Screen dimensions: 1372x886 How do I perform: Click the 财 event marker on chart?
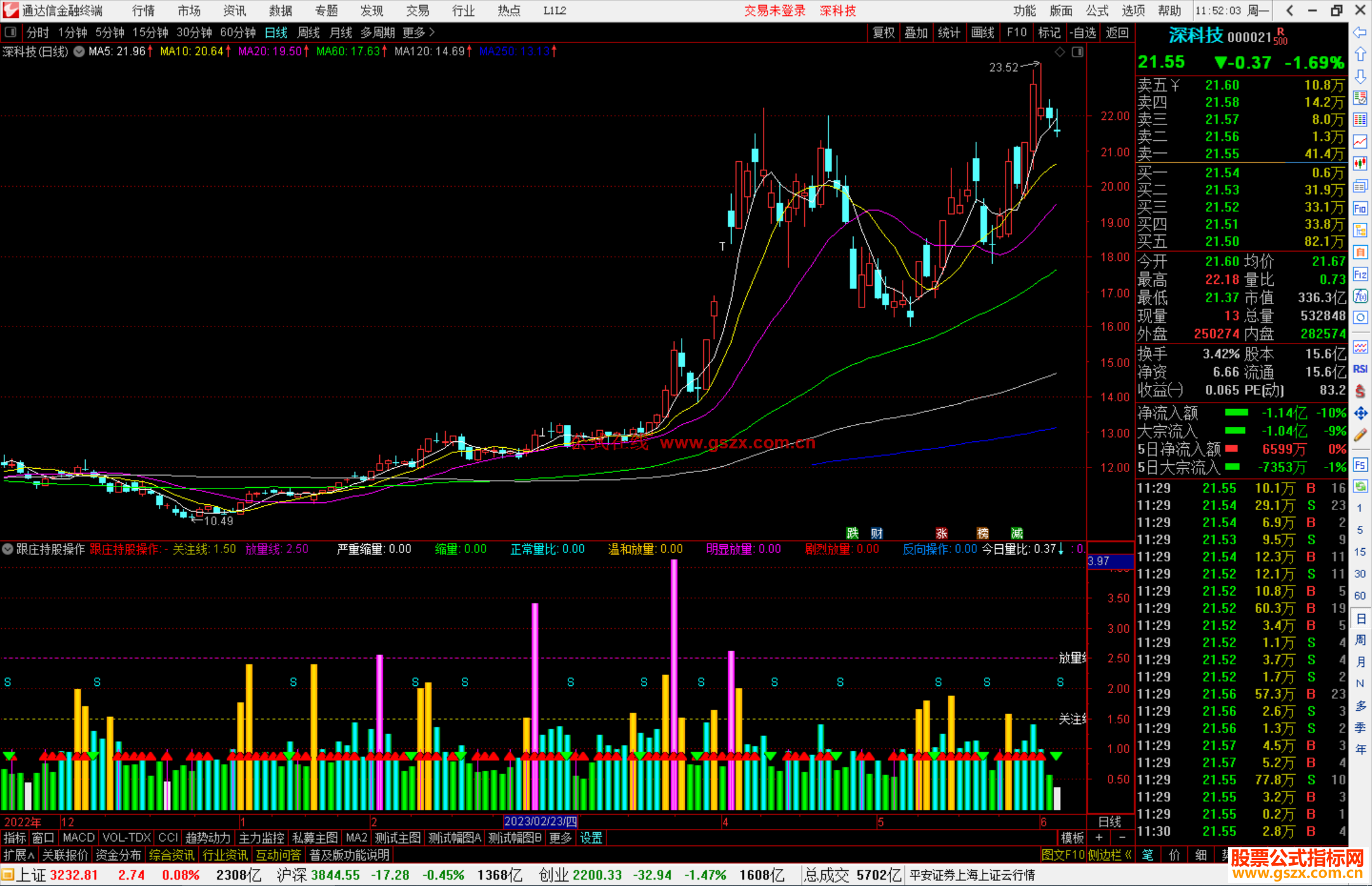877,534
